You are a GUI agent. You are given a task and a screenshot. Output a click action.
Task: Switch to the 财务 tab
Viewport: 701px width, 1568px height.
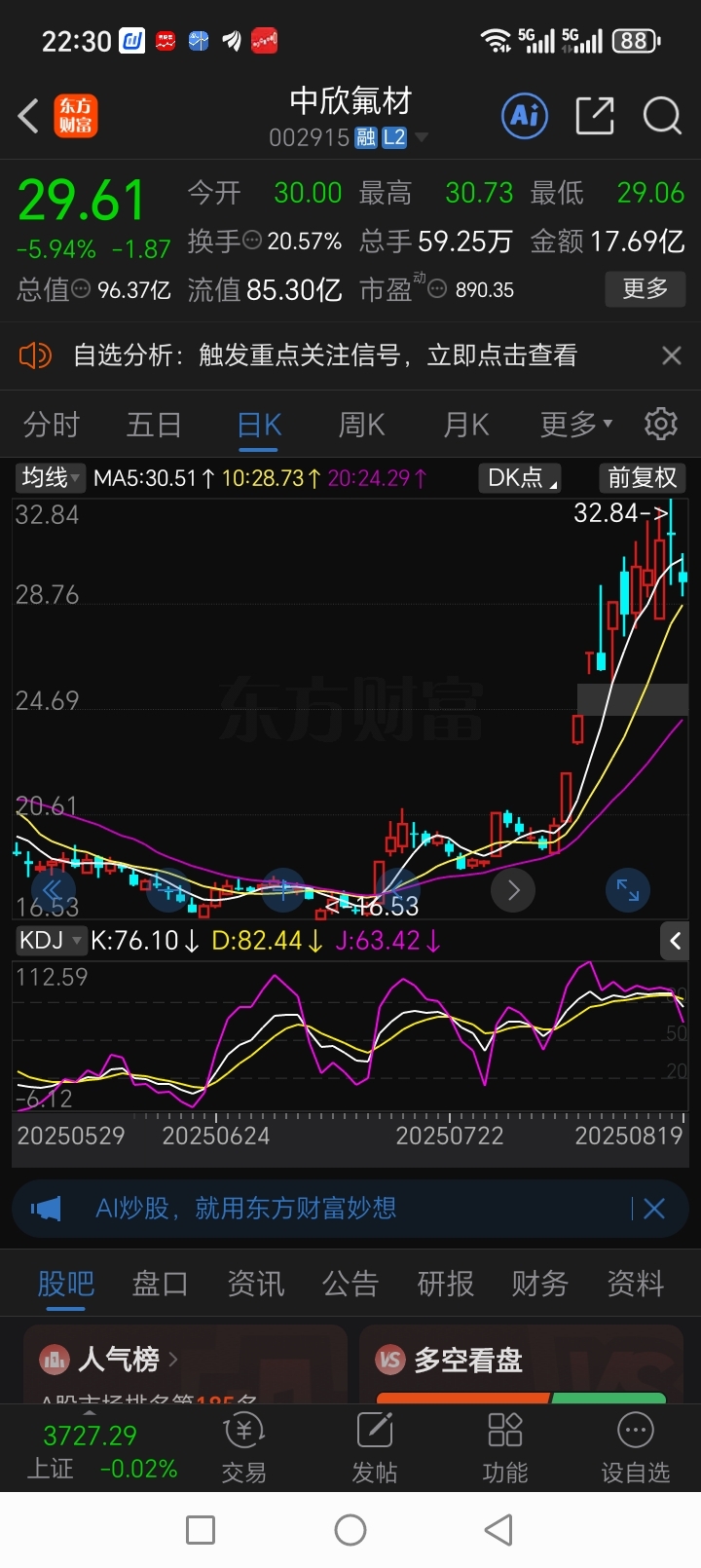pyautogui.click(x=540, y=1284)
